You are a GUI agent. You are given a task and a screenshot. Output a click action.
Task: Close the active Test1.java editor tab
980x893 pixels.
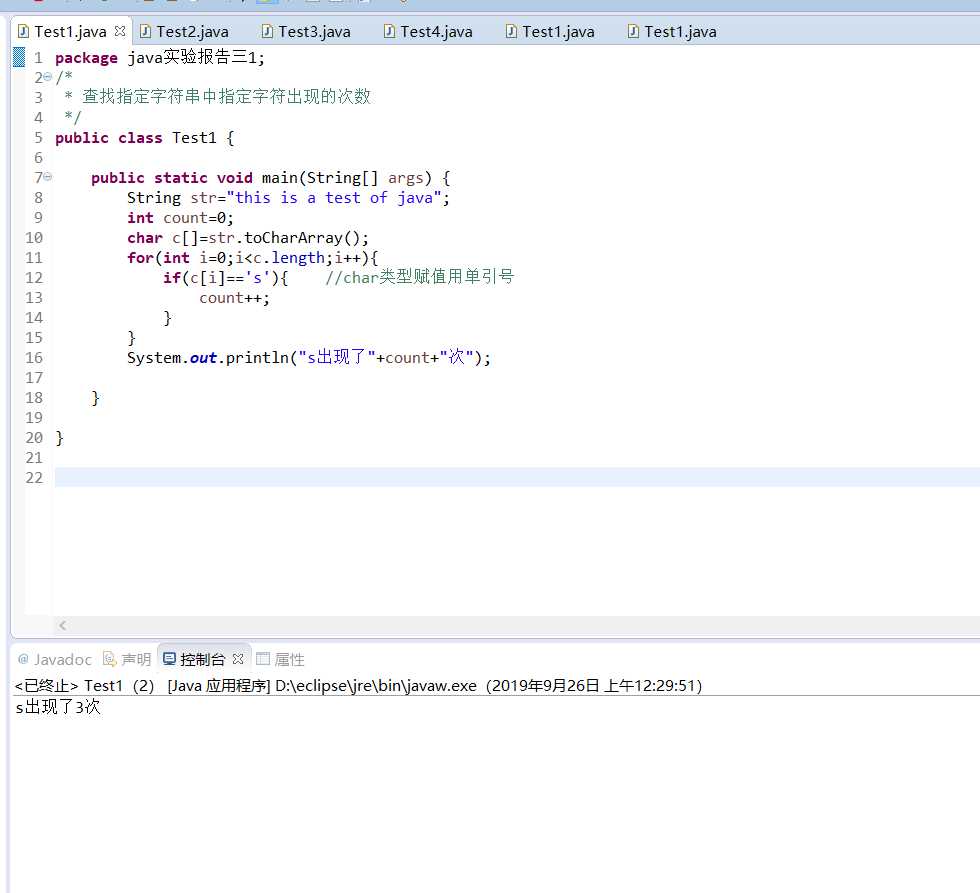click(120, 31)
